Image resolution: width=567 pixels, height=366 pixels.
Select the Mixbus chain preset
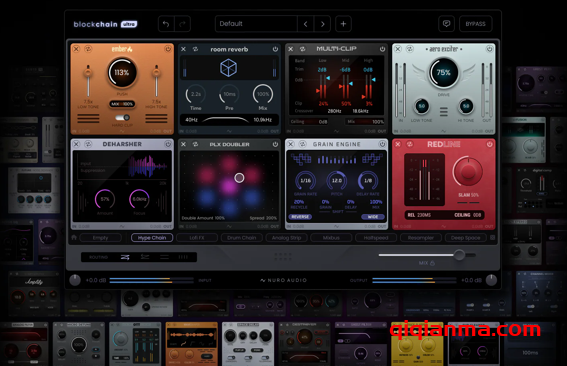(x=331, y=238)
